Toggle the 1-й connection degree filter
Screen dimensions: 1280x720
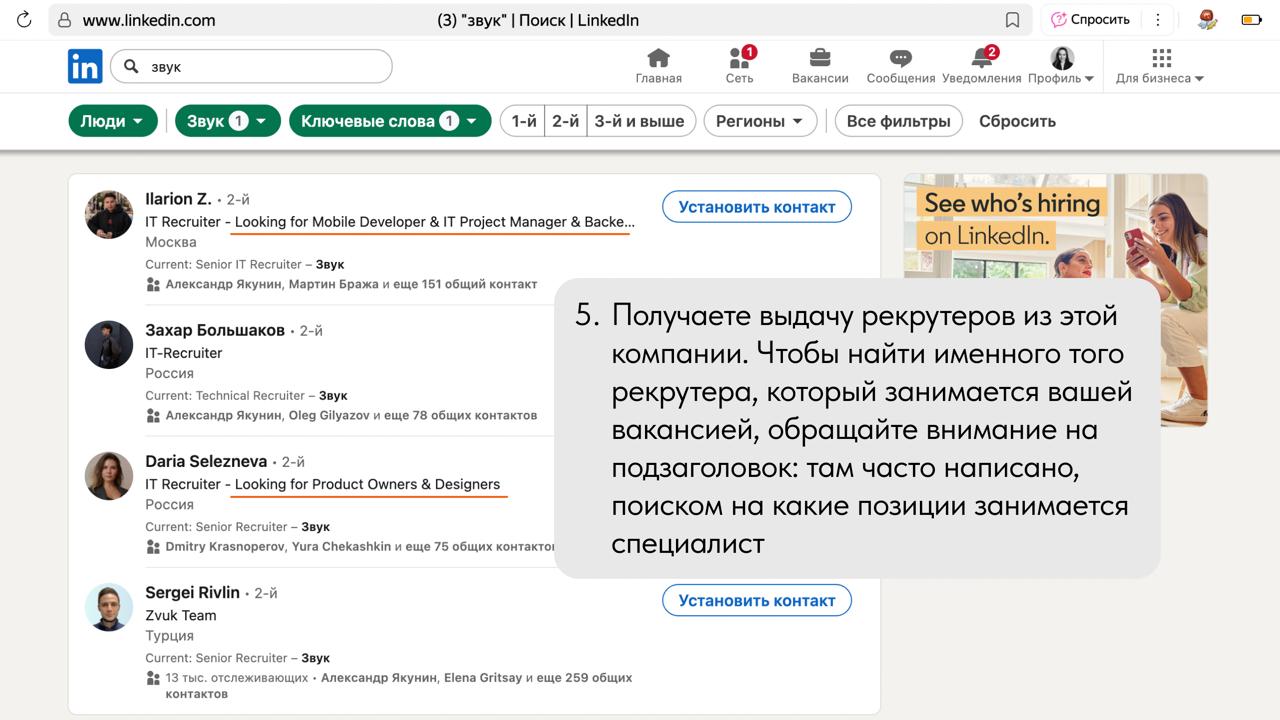(x=523, y=121)
